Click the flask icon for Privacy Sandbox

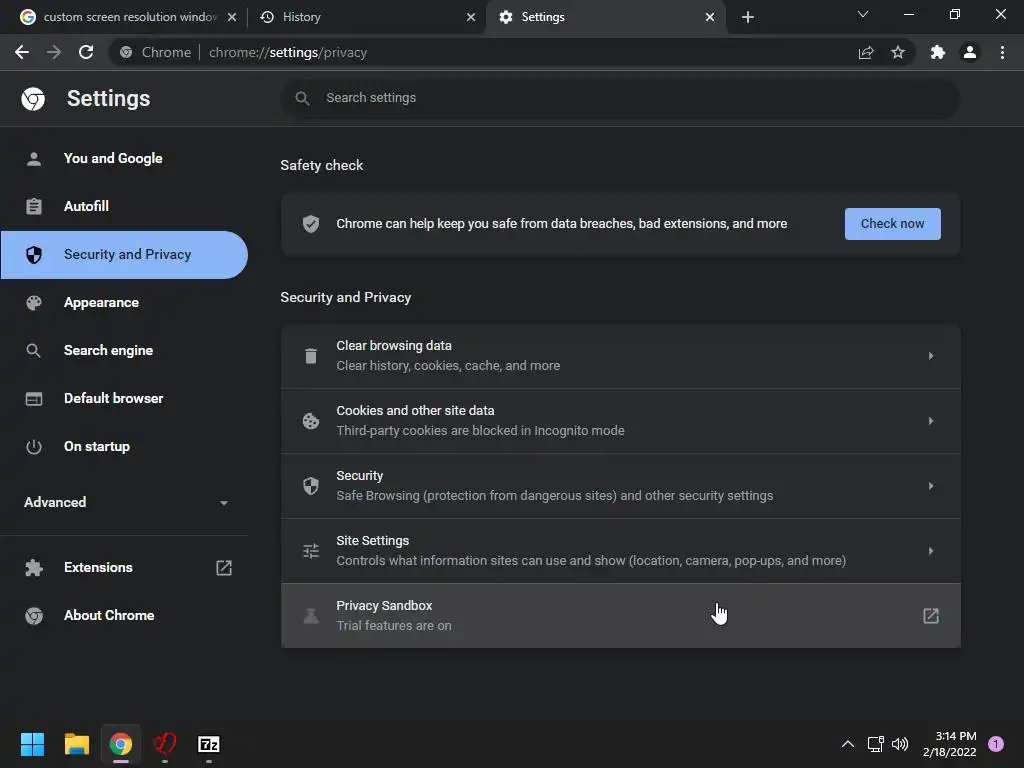pyautogui.click(x=311, y=616)
